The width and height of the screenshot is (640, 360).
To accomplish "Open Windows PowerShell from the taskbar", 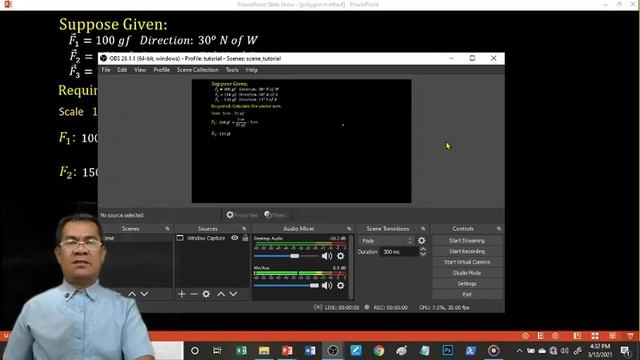I will pyautogui.click(x=470, y=351).
